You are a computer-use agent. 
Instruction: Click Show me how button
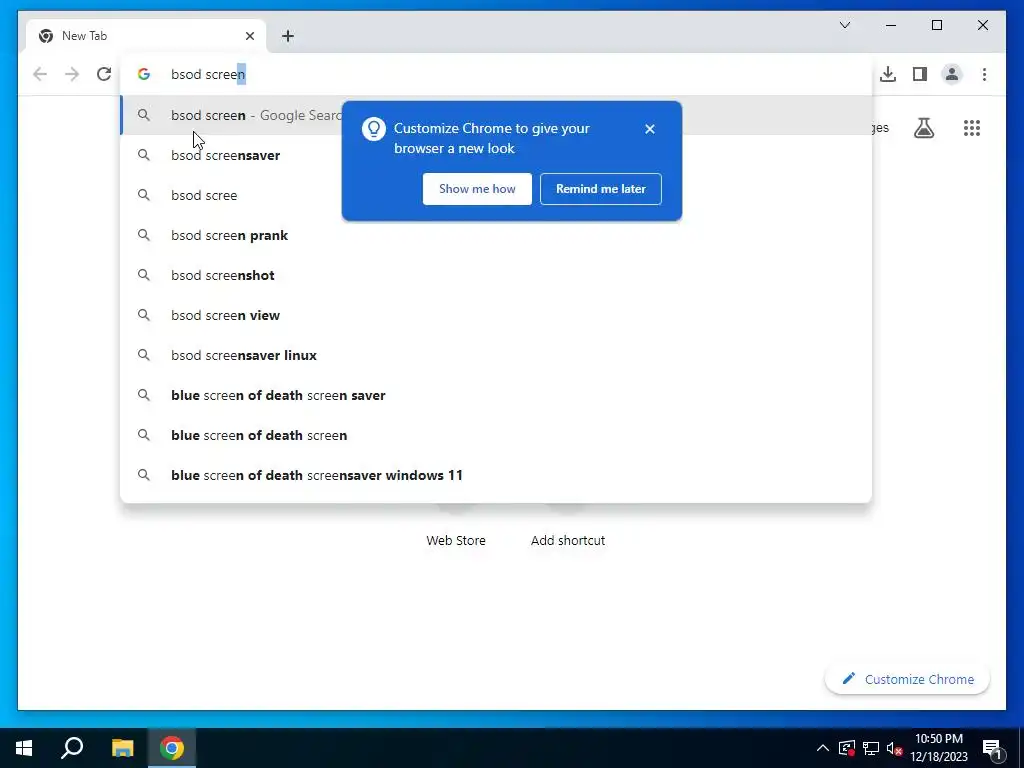click(477, 189)
